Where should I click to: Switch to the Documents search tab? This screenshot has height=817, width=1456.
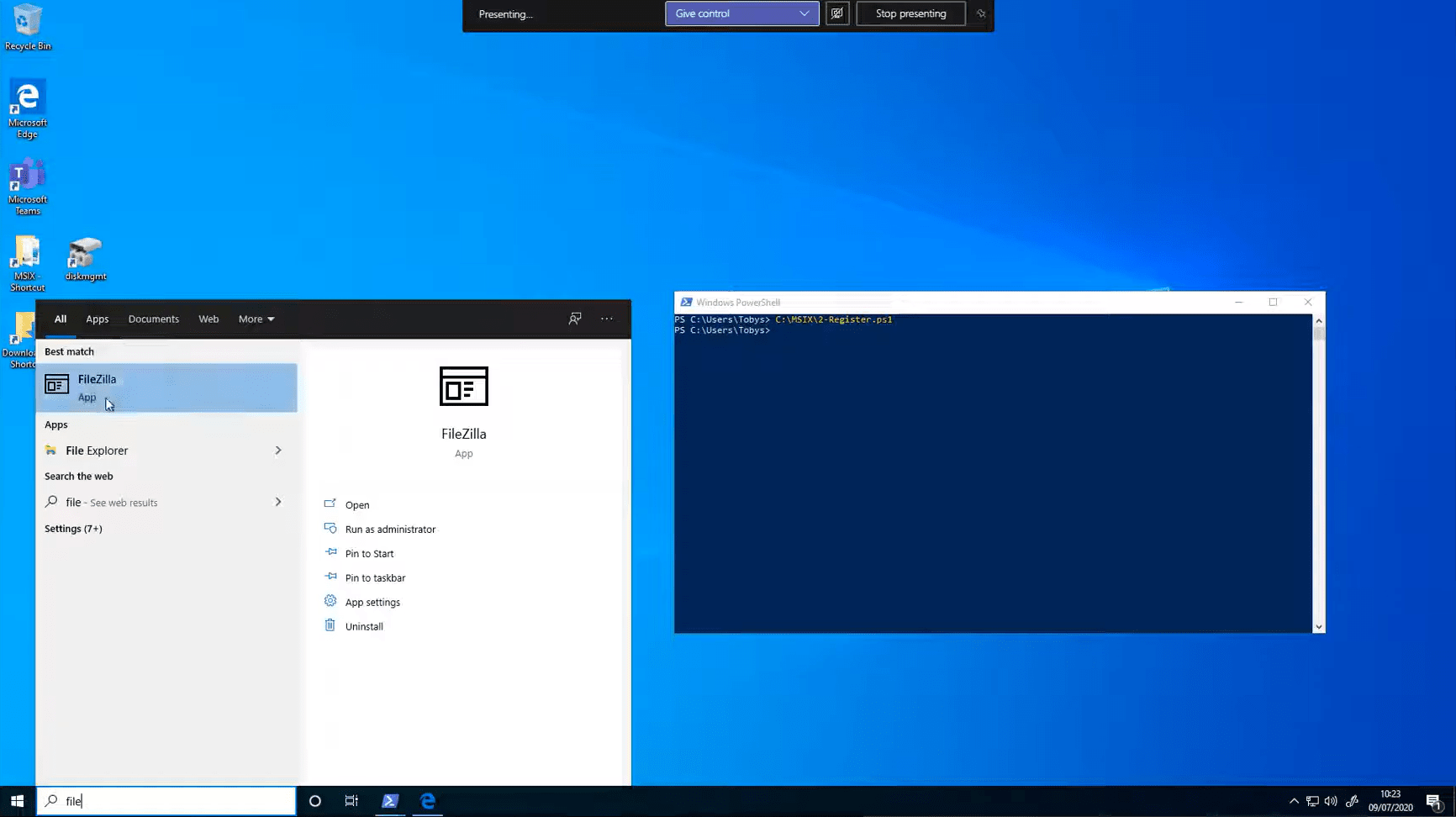[x=154, y=319]
